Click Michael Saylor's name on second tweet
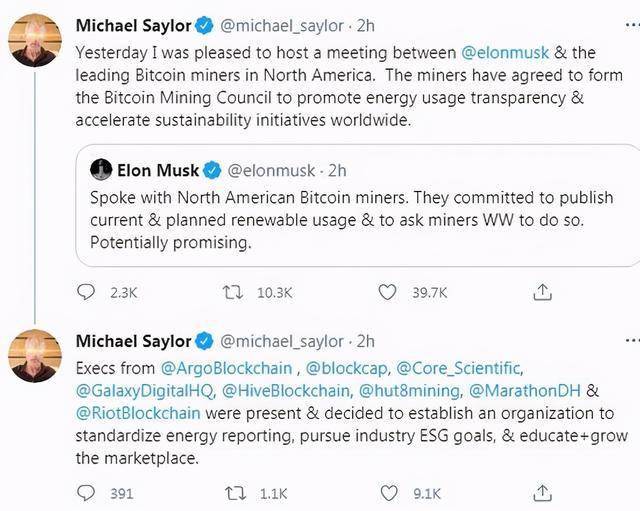Screen dimensions: 640x511 click(x=132, y=340)
